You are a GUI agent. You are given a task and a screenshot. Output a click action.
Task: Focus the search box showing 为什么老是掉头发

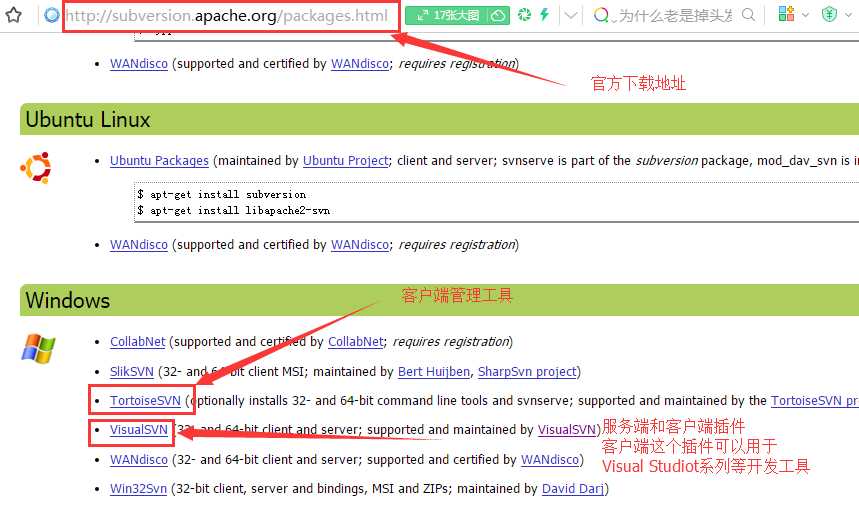(675, 15)
